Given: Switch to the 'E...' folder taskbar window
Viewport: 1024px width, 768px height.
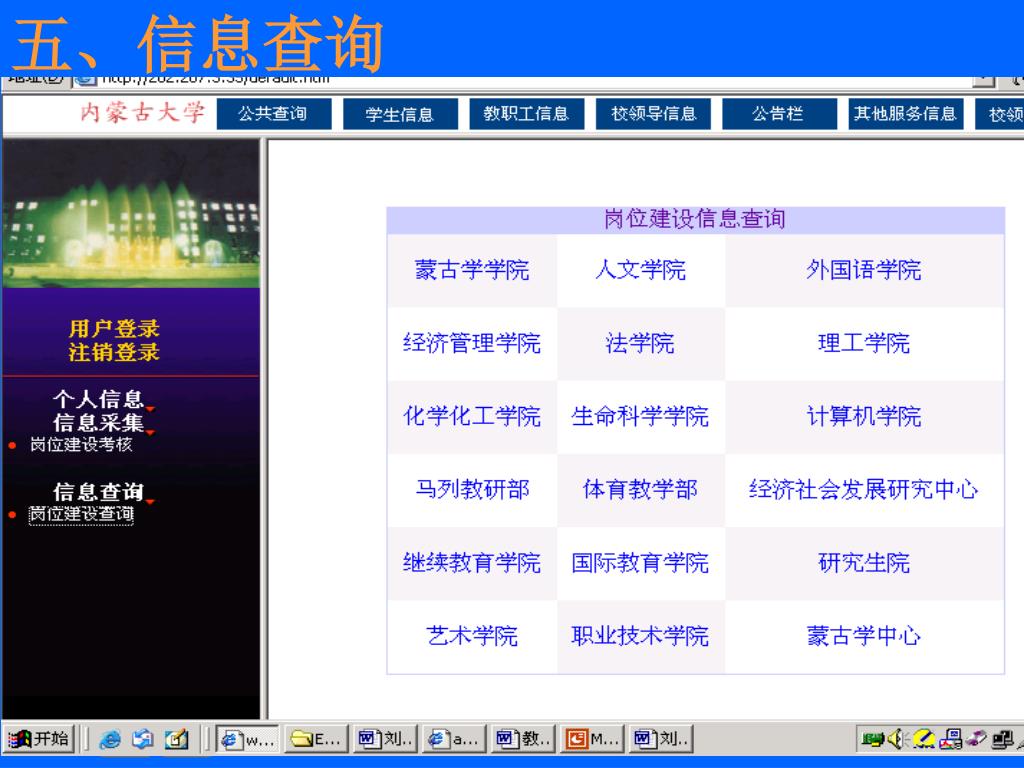Looking at the screenshot, I should [316, 739].
